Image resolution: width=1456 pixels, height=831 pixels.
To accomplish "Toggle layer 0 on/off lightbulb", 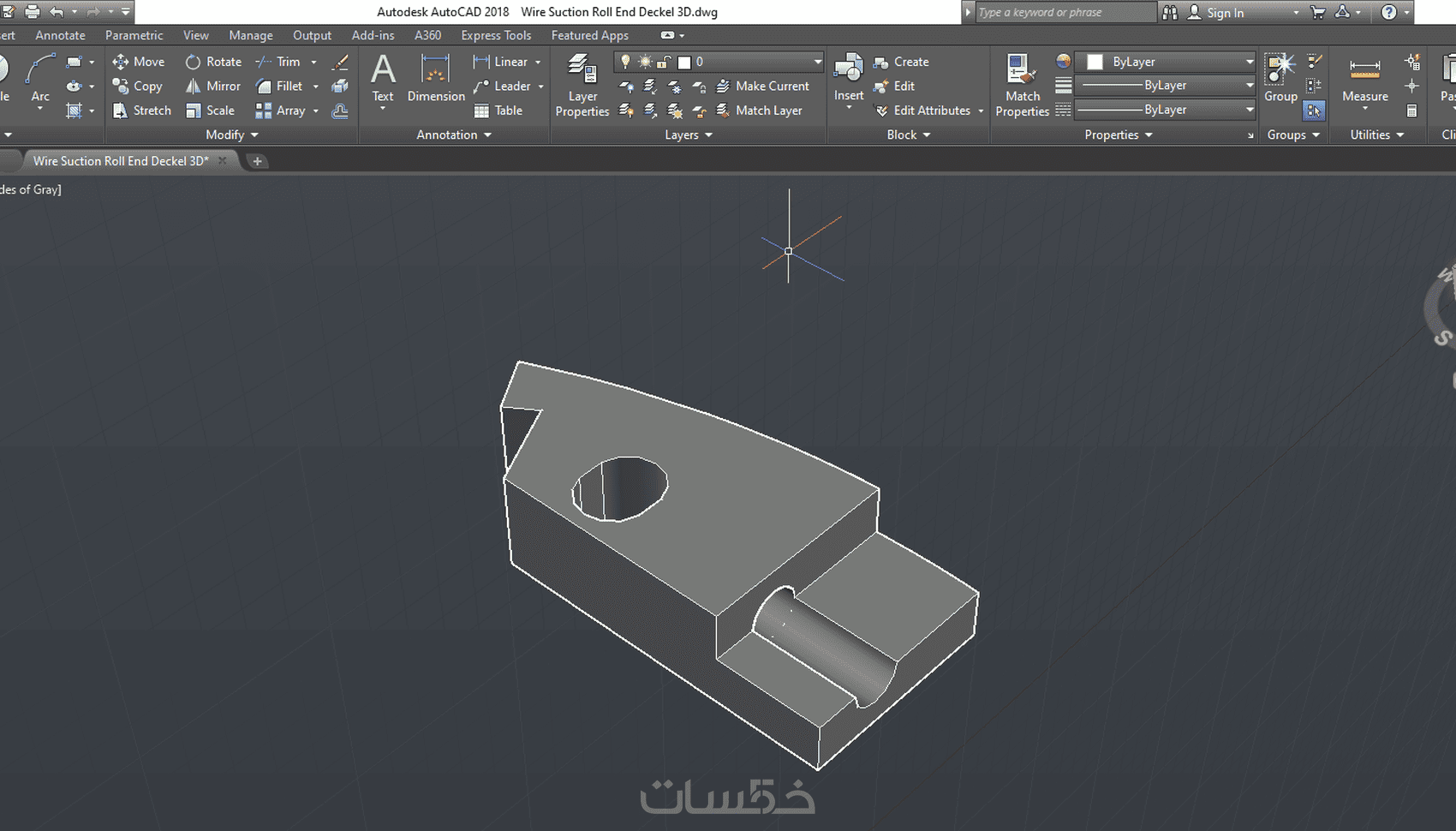I will pos(625,62).
